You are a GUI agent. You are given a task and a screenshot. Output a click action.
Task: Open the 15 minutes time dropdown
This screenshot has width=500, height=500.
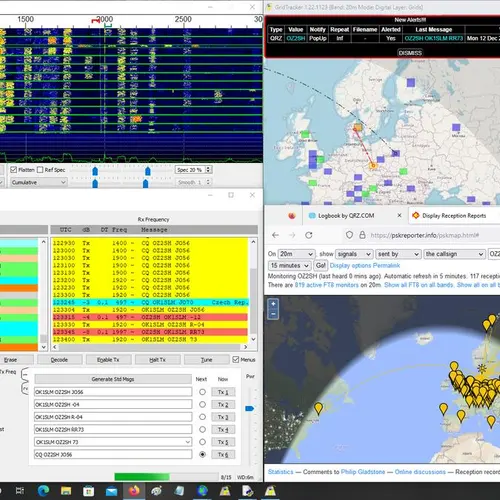click(290, 266)
